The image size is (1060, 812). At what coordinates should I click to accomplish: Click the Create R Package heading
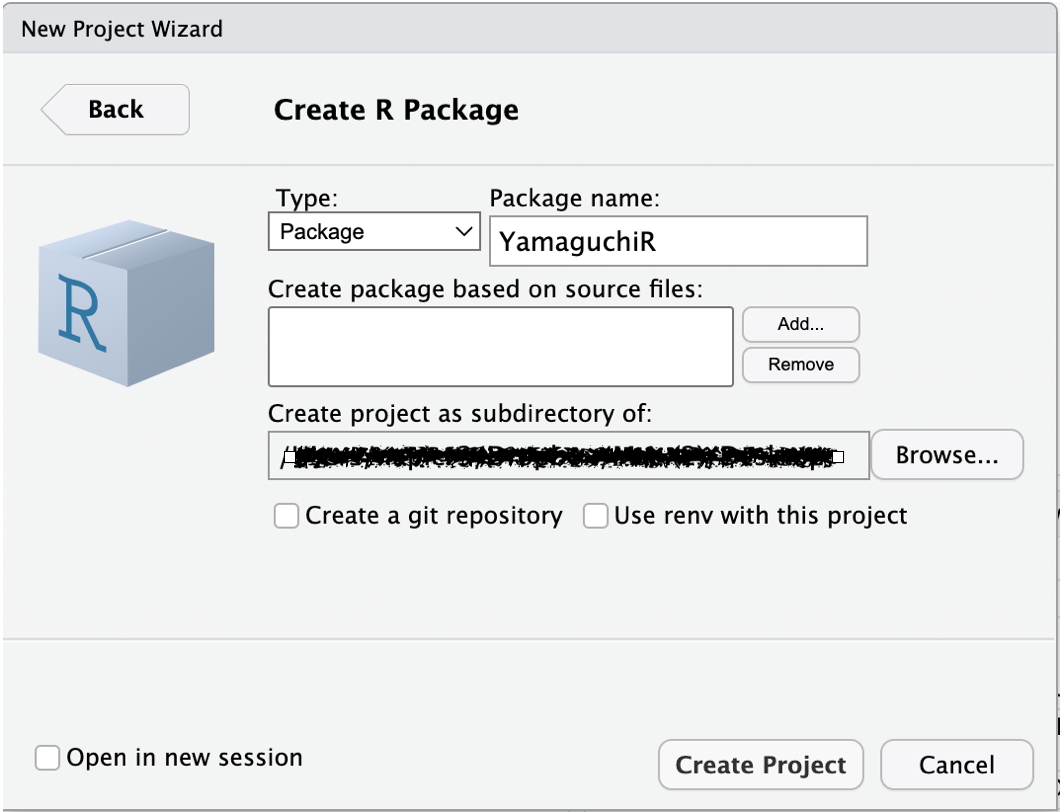click(396, 109)
